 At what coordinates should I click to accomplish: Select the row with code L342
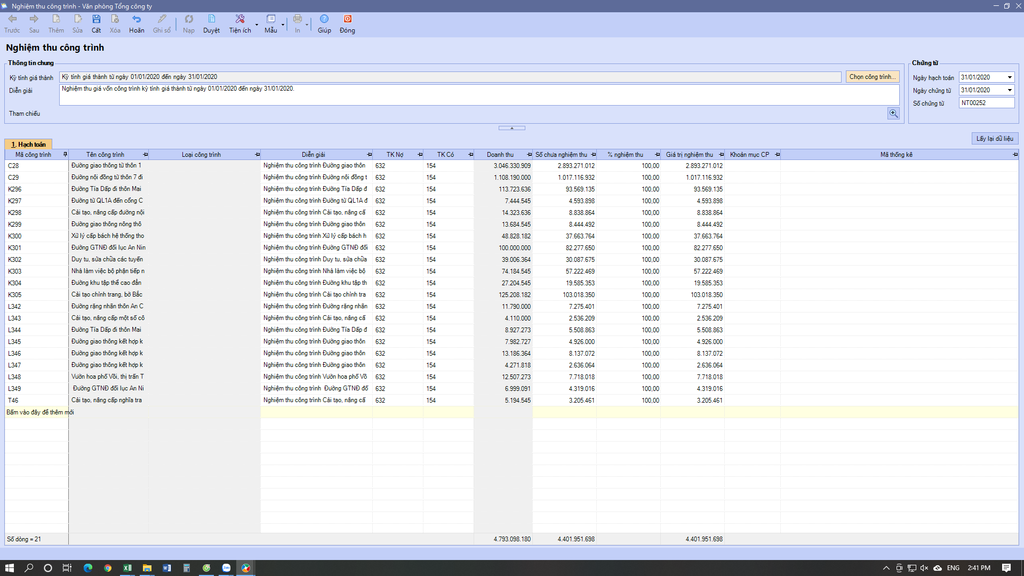pyautogui.click(x=511, y=306)
